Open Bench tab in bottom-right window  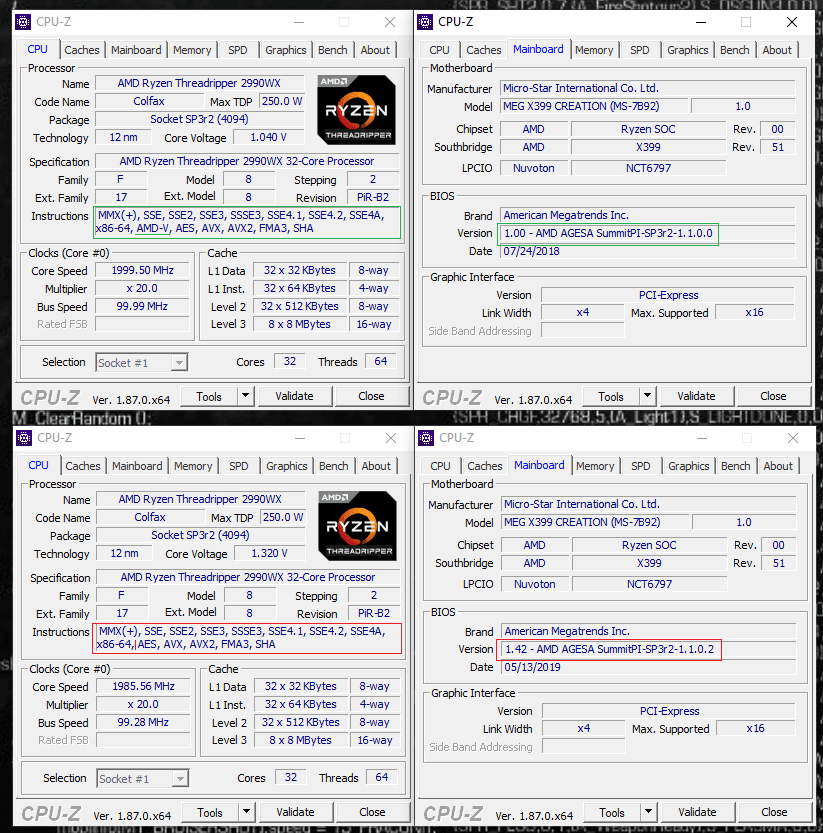click(736, 466)
